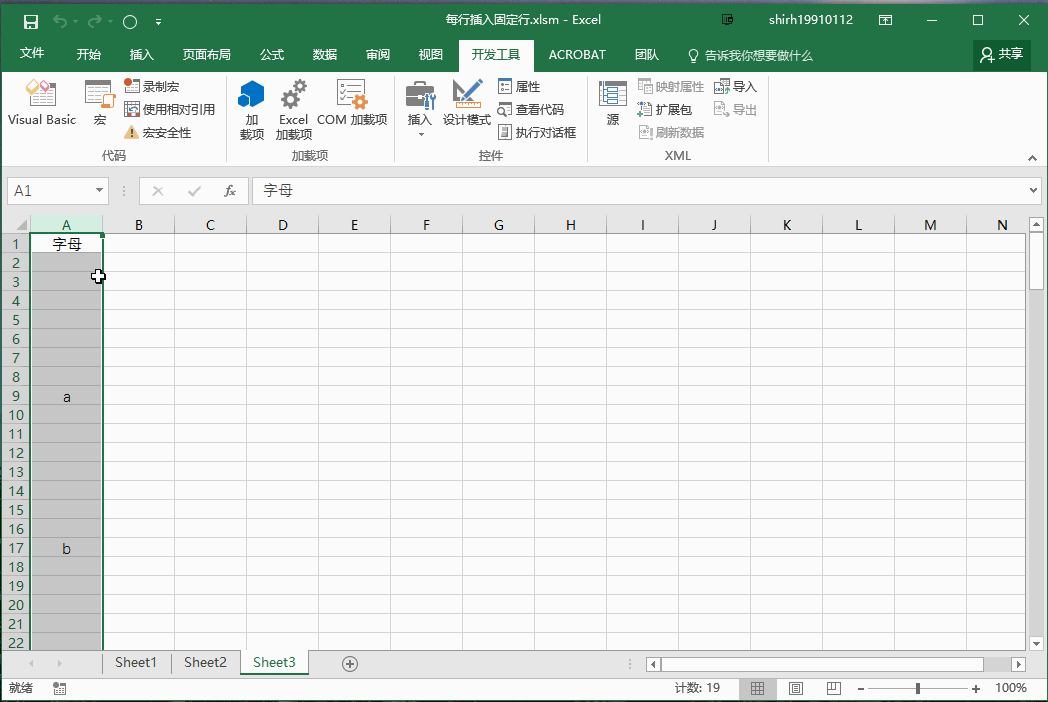Image resolution: width=1048 pixels, height=702 pixels.
Task: Click View Code (查看代码)
Action: click(531, 109)
